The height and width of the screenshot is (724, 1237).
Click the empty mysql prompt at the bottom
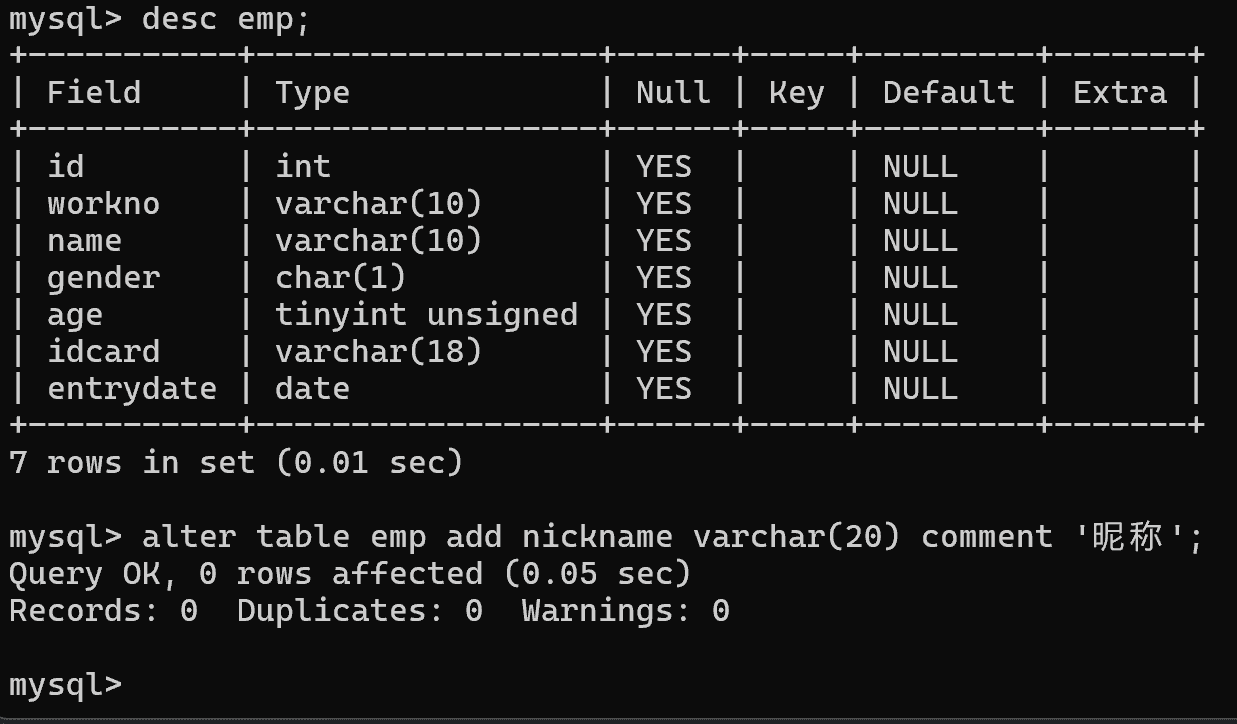[x=65, y=685]
